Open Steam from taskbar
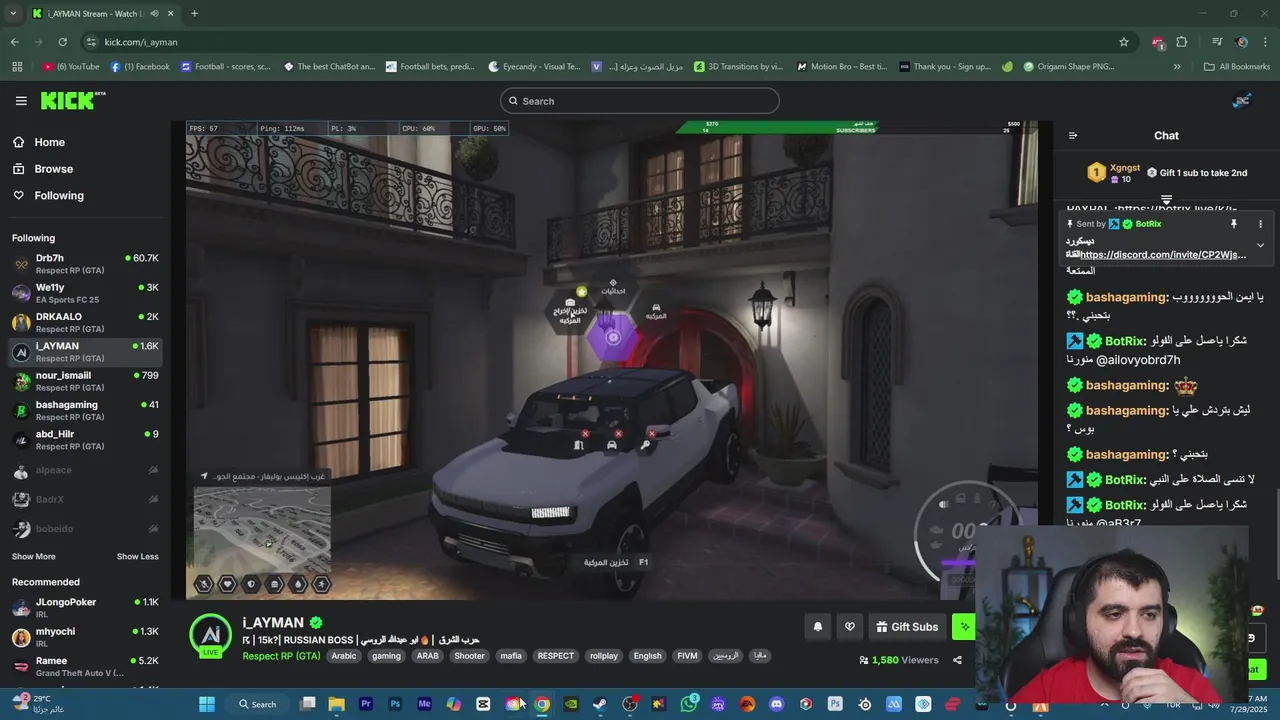This screenshot has height=720, width=1280. coord(600,704)
